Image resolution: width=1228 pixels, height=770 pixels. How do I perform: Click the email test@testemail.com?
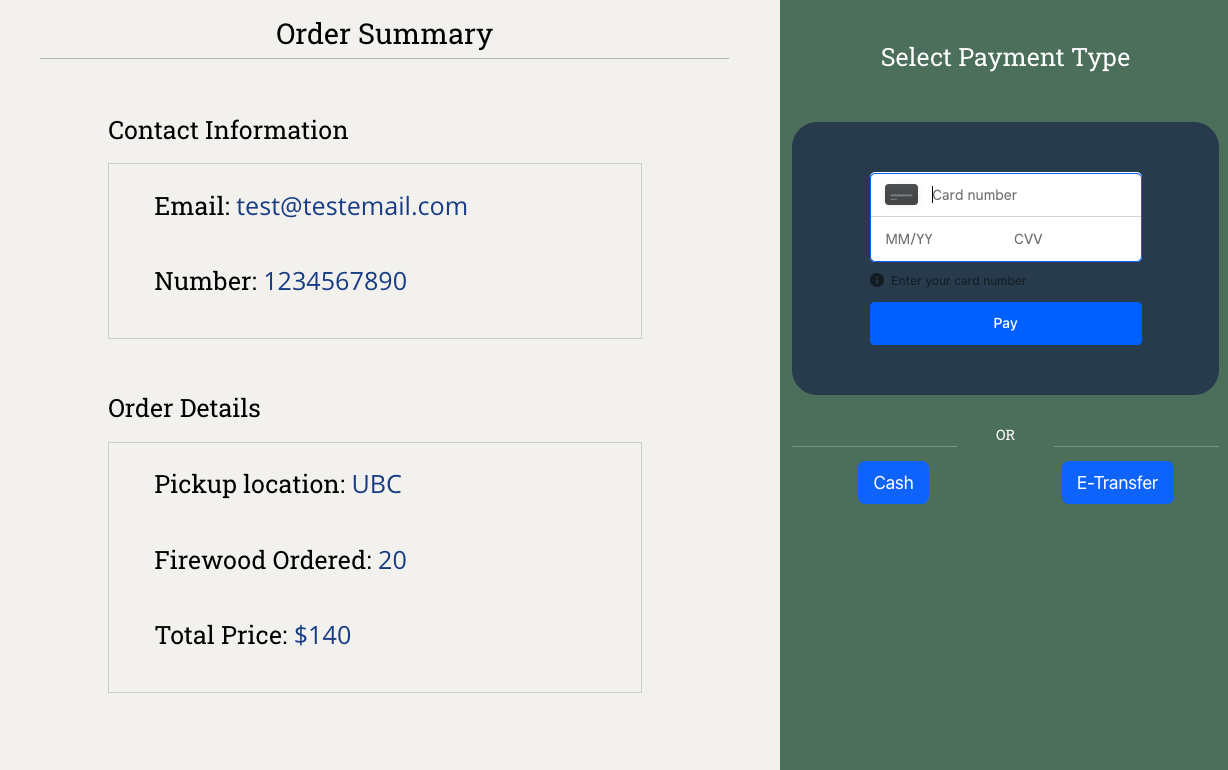coord(352,207)
